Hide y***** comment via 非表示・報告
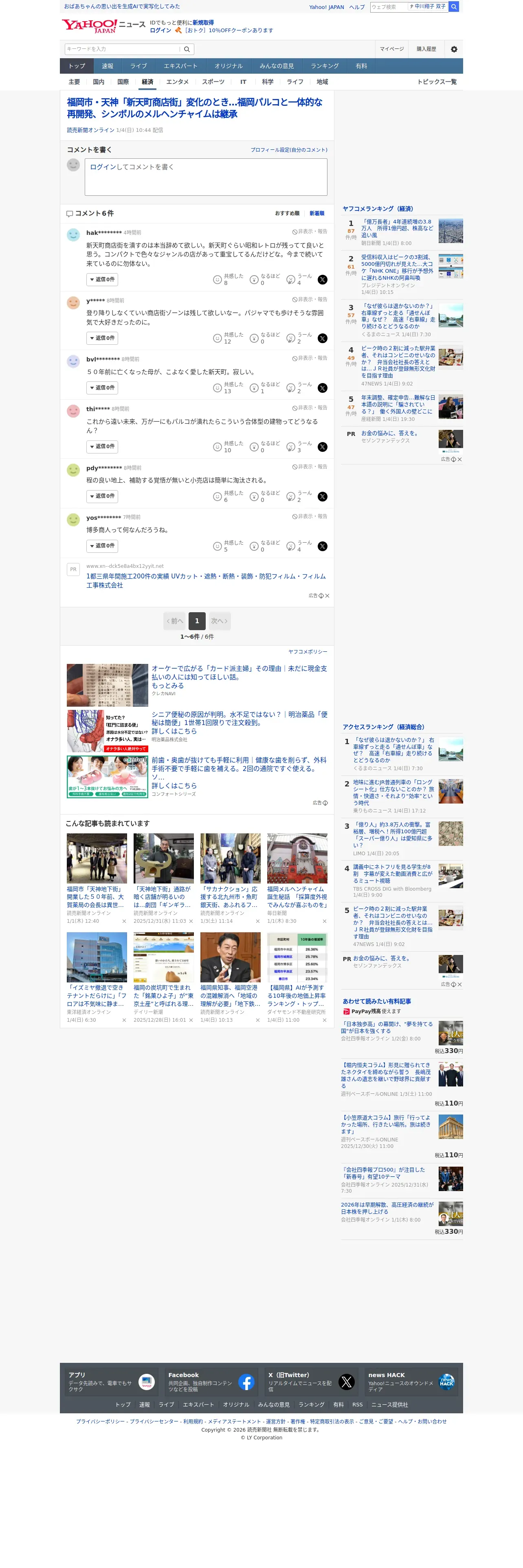523x1568 pixels. point(309,300)
